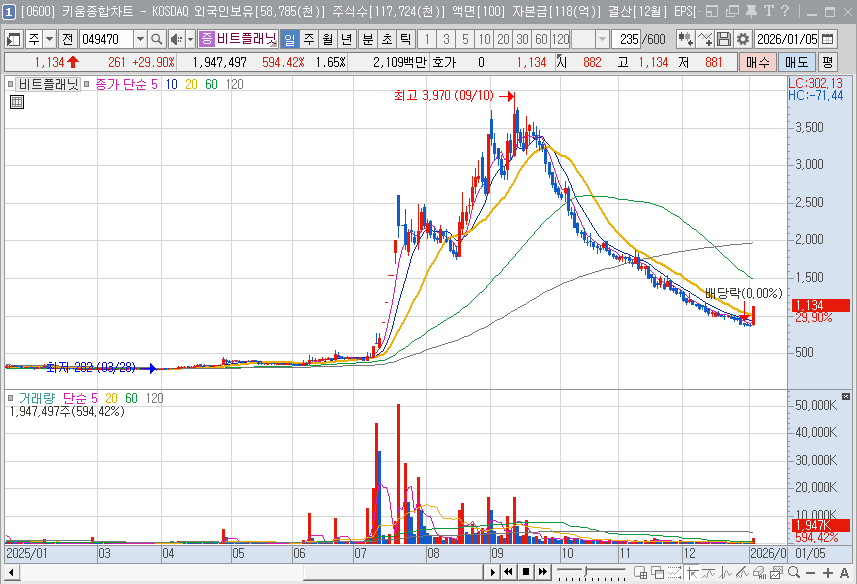857x584 pixels.
Task: Select the 10 interval preset
Action: (485, 39)
